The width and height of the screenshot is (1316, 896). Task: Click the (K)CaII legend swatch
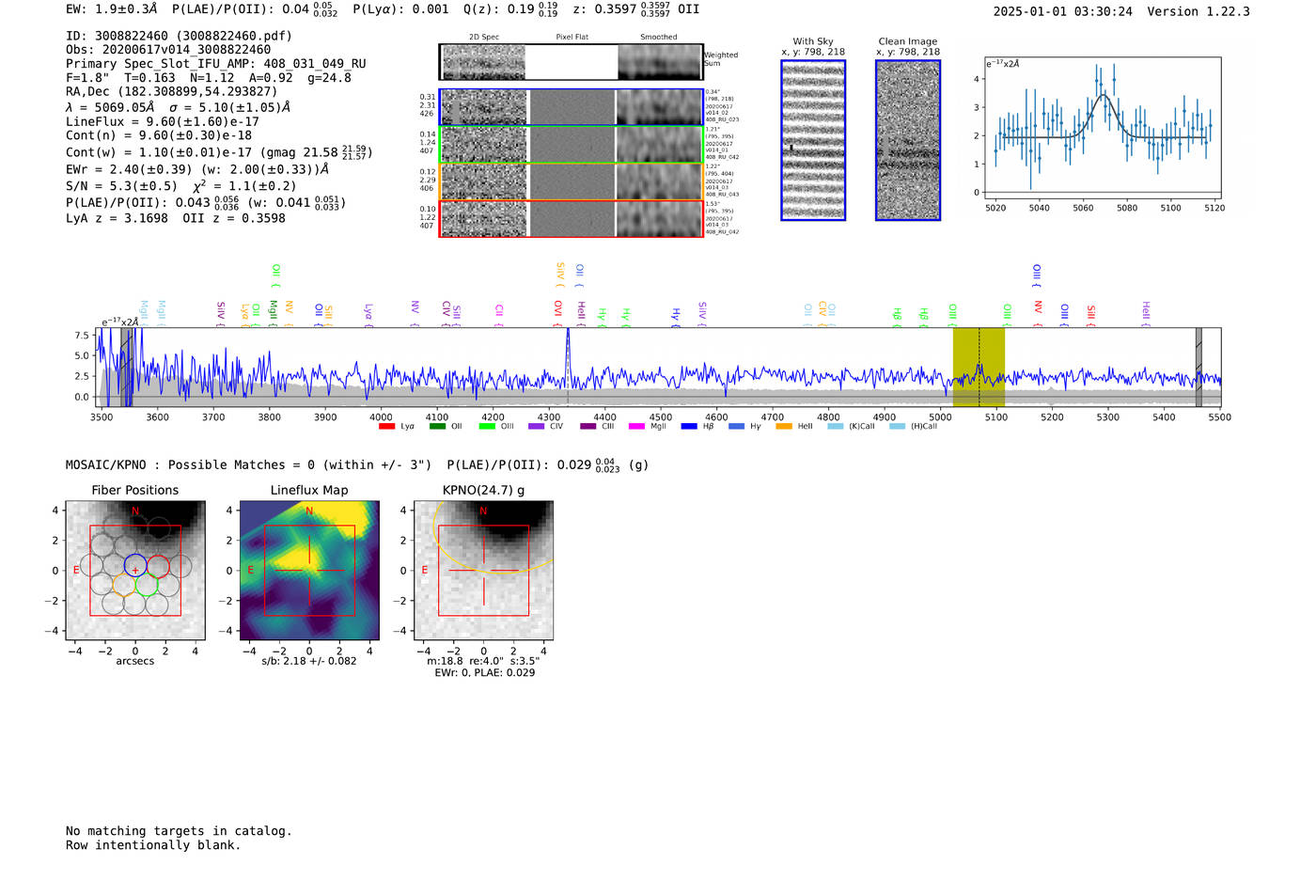(835, 427)
